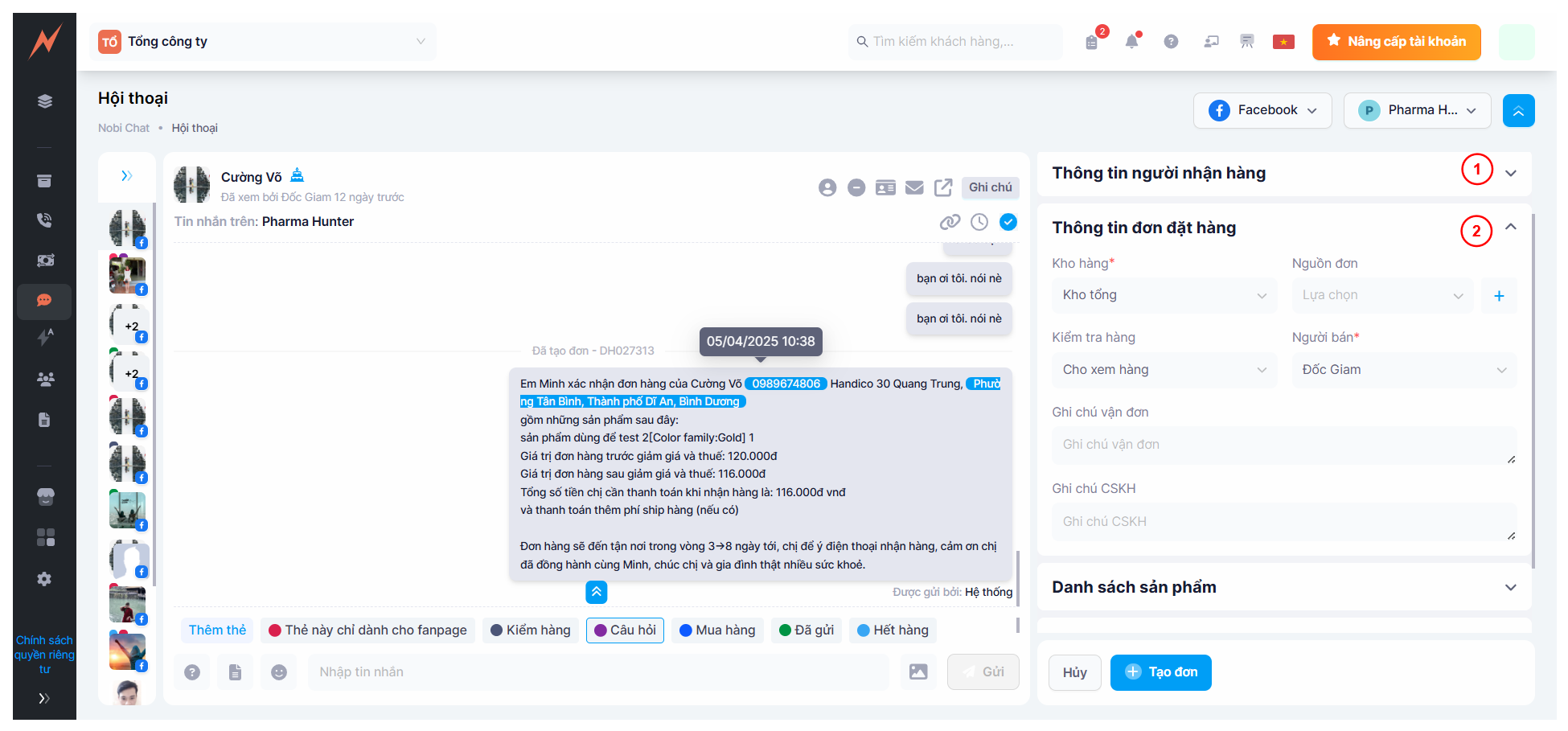Click the Tạo đơn button
This screenshot has width=1568, height=731.
click(x=1160, y=672)
